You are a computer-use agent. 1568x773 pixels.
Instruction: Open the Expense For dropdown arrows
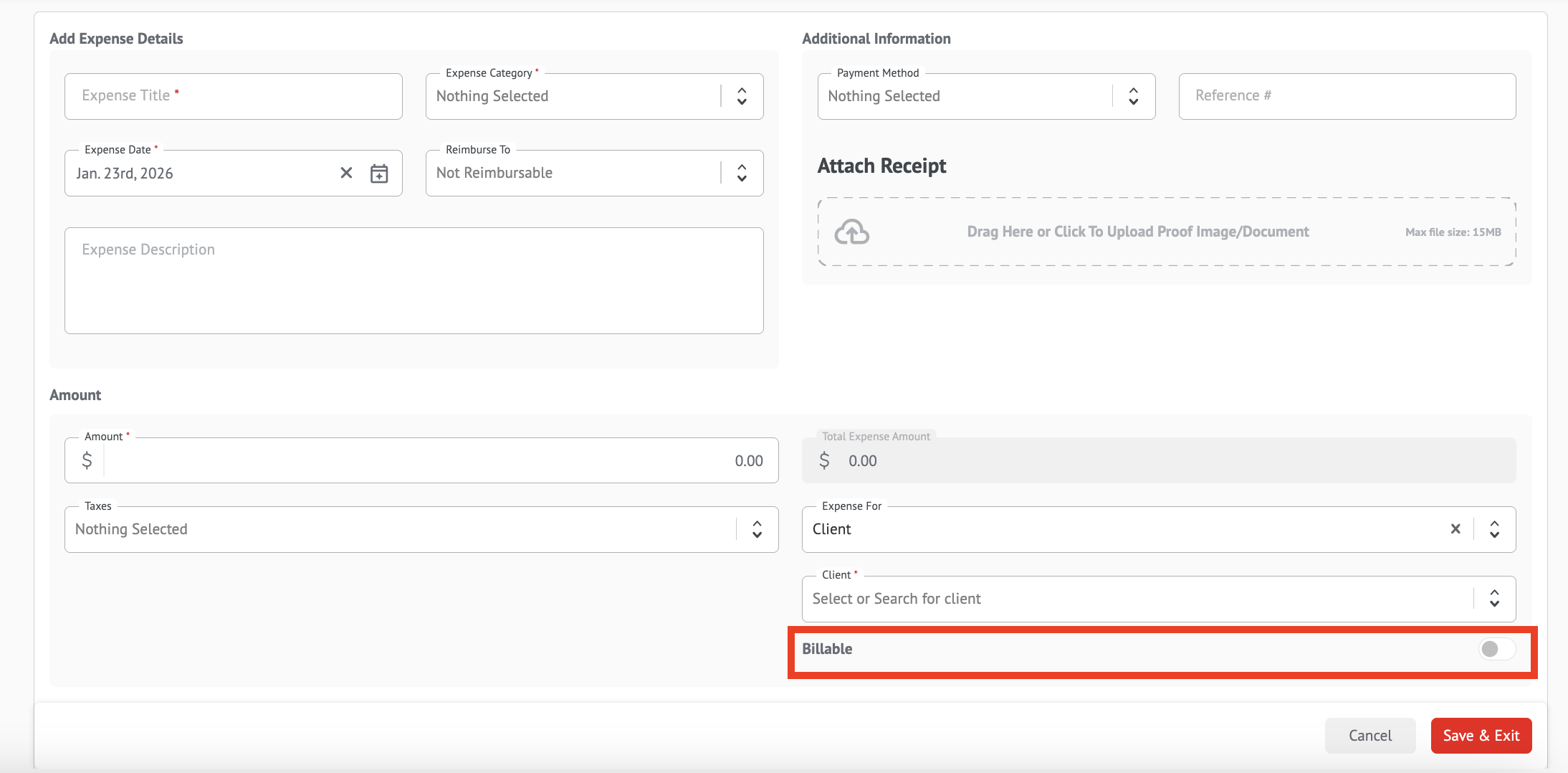point(1494,529)
